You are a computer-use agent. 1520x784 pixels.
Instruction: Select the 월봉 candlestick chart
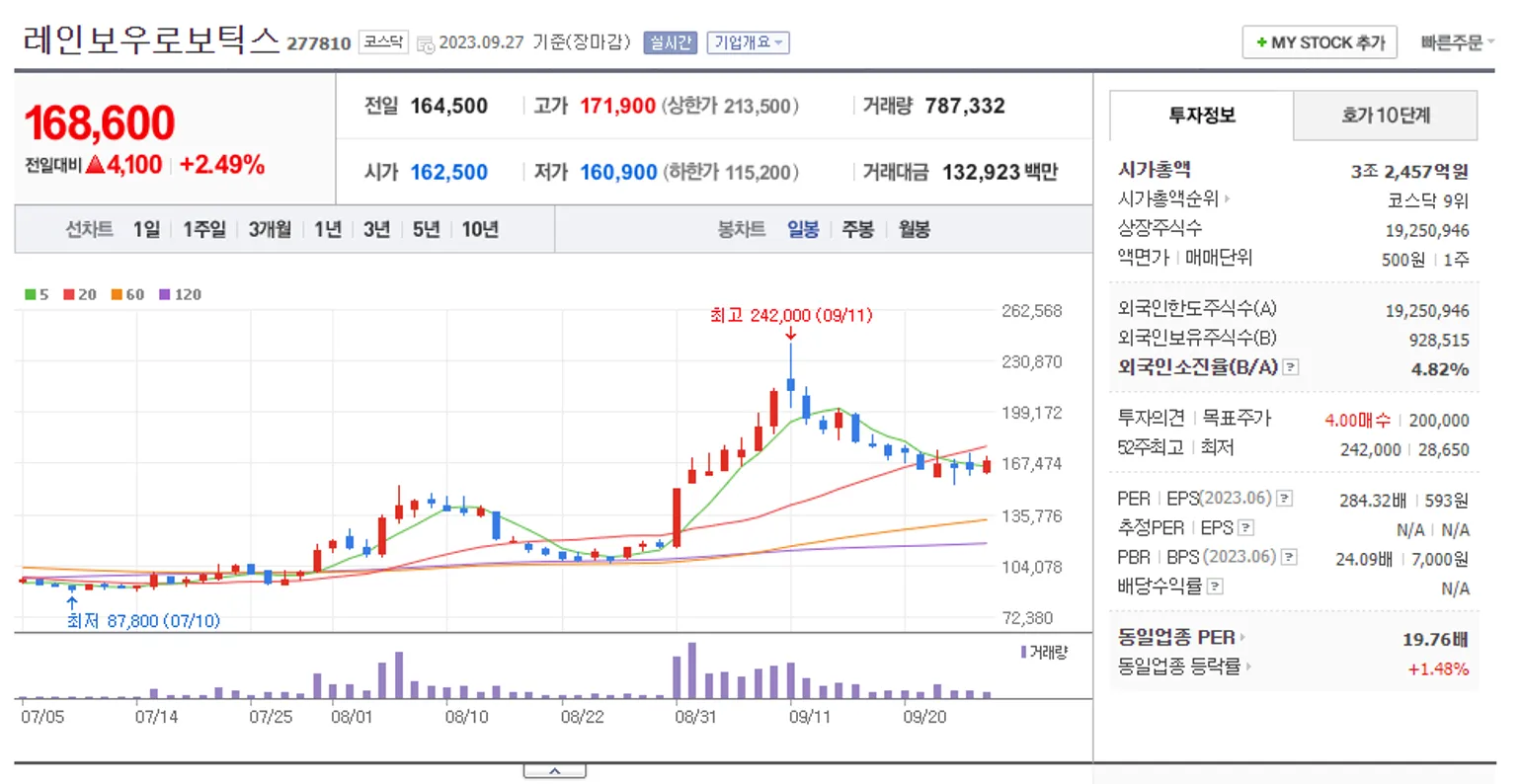click(914, 229)
